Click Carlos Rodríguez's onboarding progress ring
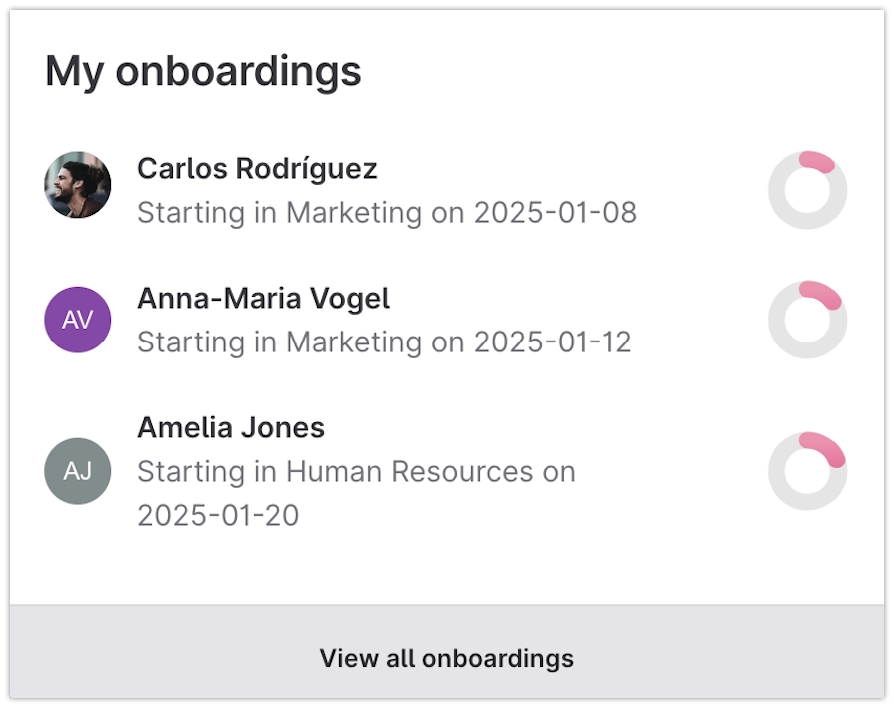894x708 pixels. [807, 190]
